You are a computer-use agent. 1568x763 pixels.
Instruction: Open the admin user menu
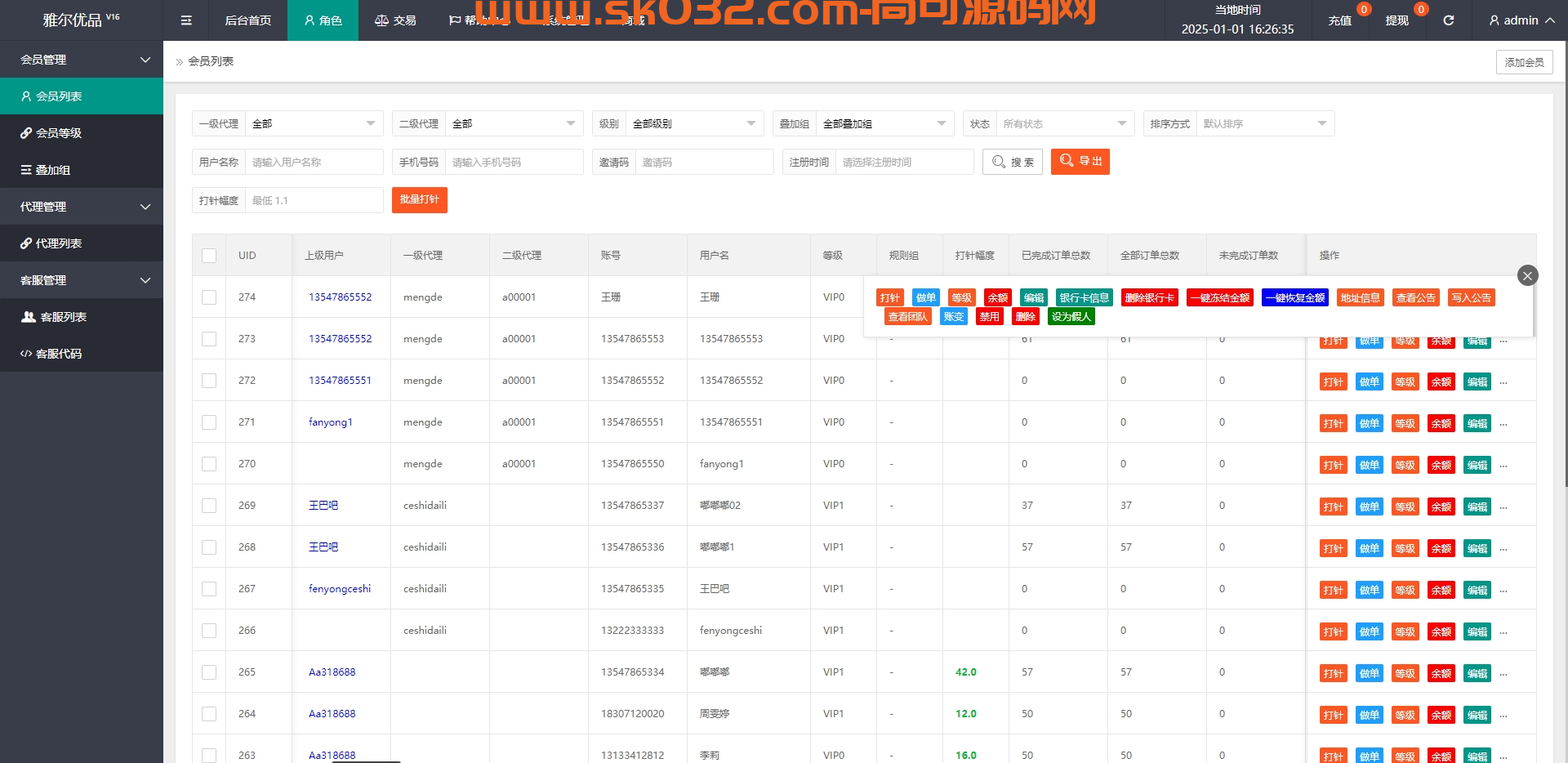(1521, 20)
